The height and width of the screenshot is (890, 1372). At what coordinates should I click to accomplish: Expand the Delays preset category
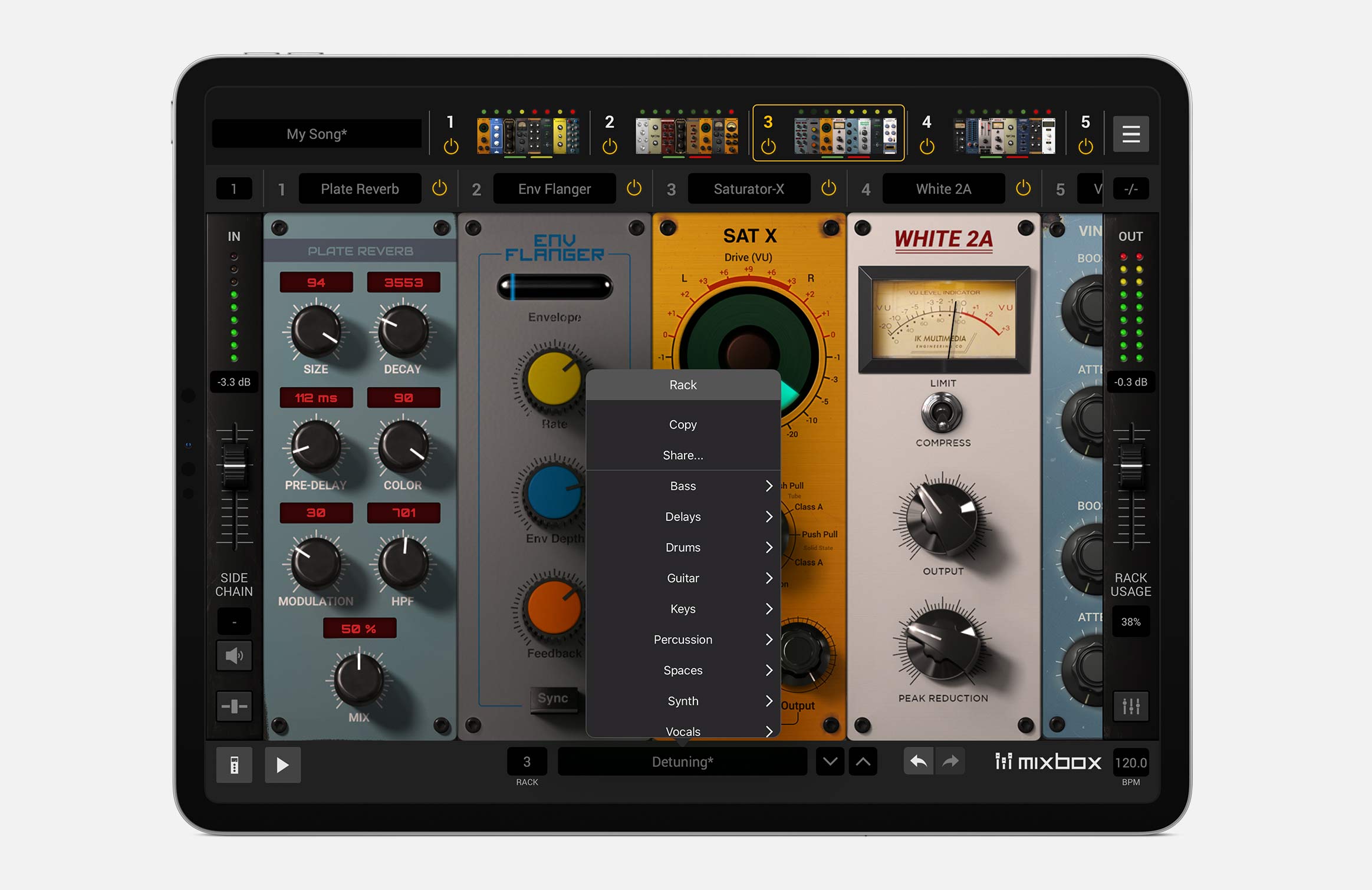[x=683, y=516]
